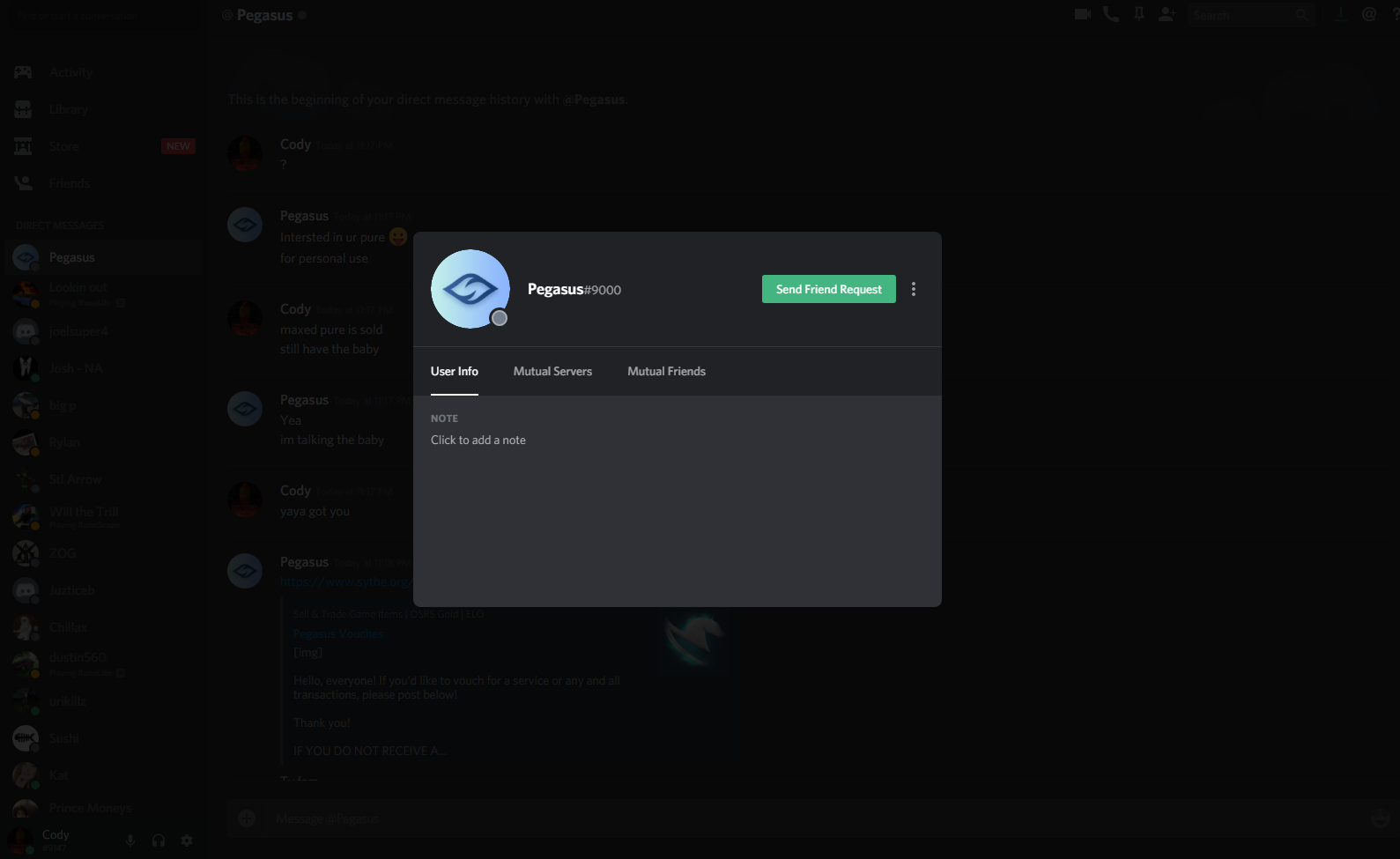Image resolution: width=1400 pixels, height=859 pixels.
Task: Open the 'Josh - NA' direct message
Action: (104, 368)
